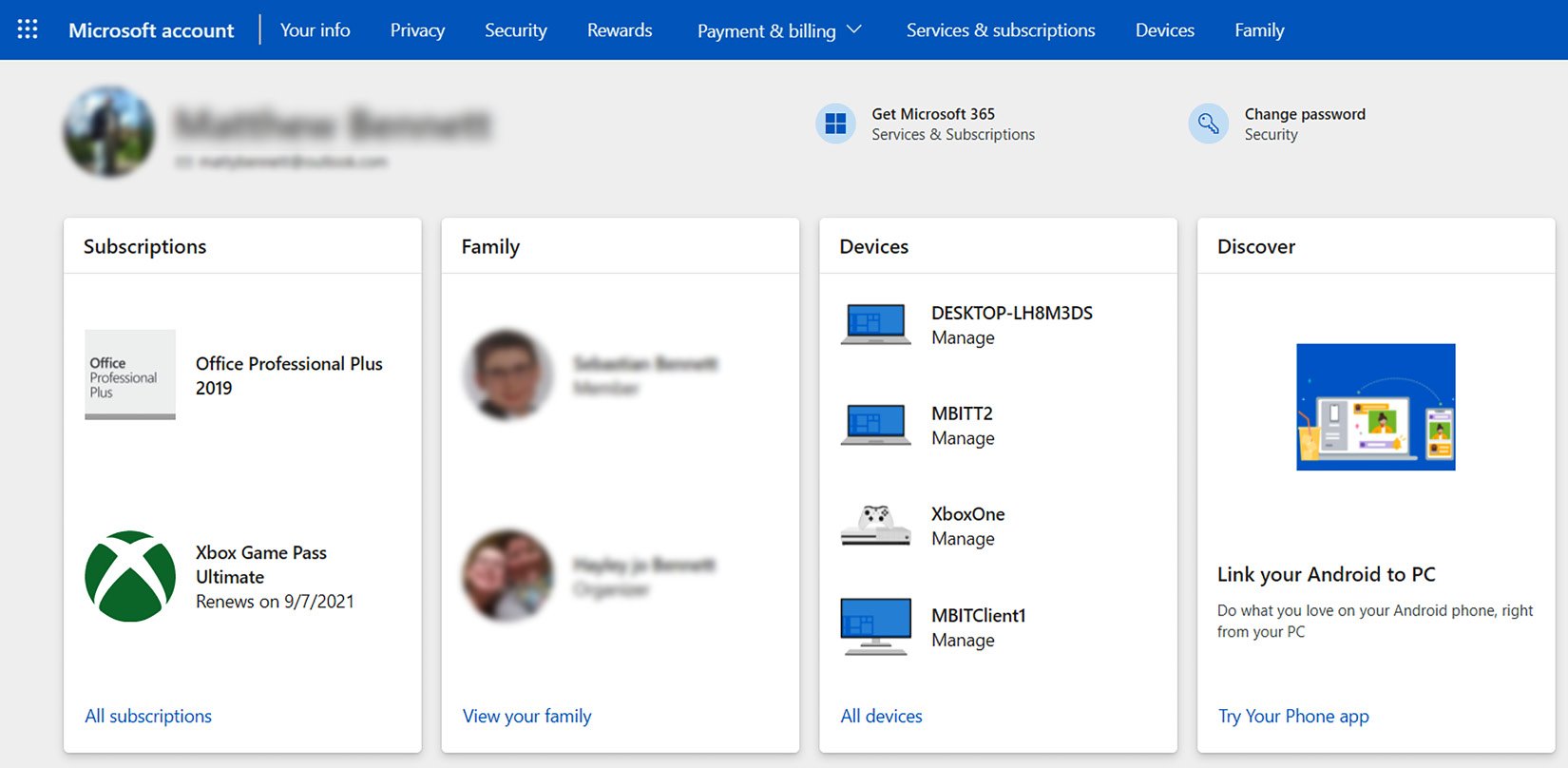Click 'Do what you love' description text

click(x=1375, y=621)
